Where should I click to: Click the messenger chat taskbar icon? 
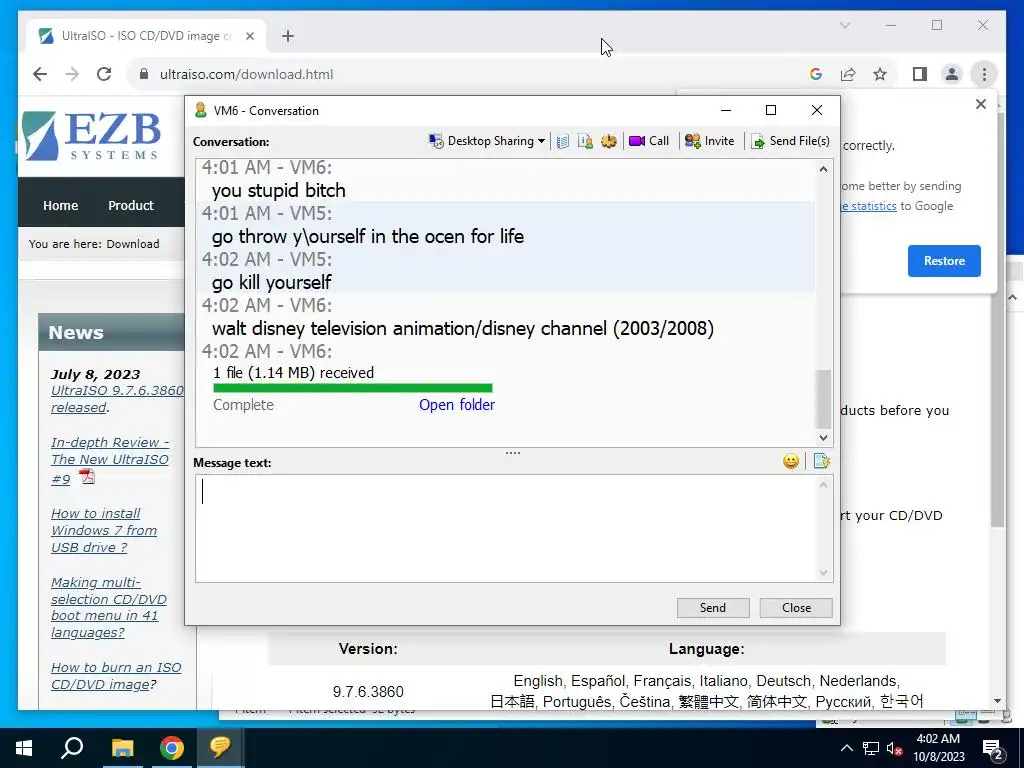[220, 748]
